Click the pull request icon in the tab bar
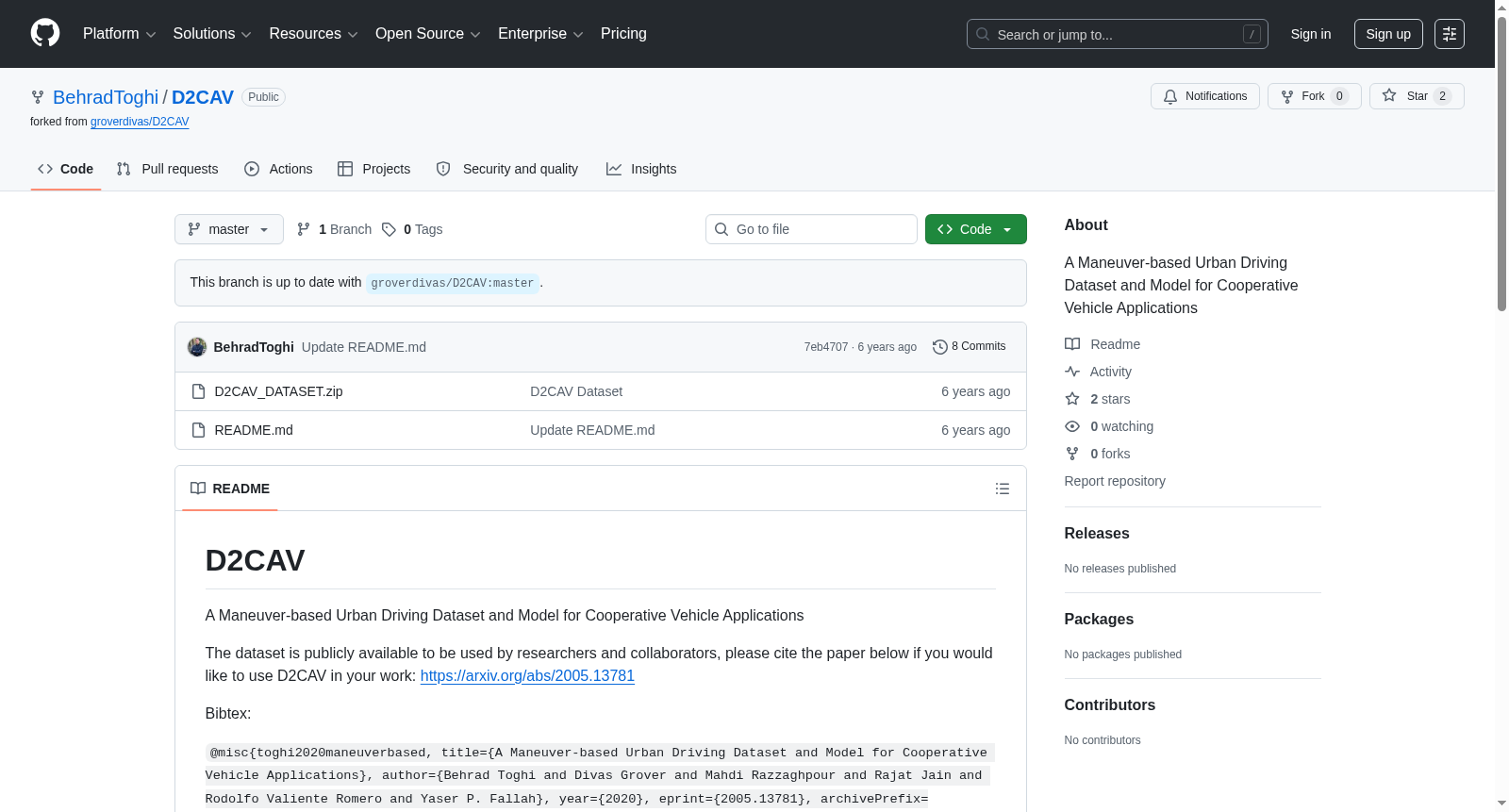Screen dimensions: 1509x812 (x=124, y=169)
